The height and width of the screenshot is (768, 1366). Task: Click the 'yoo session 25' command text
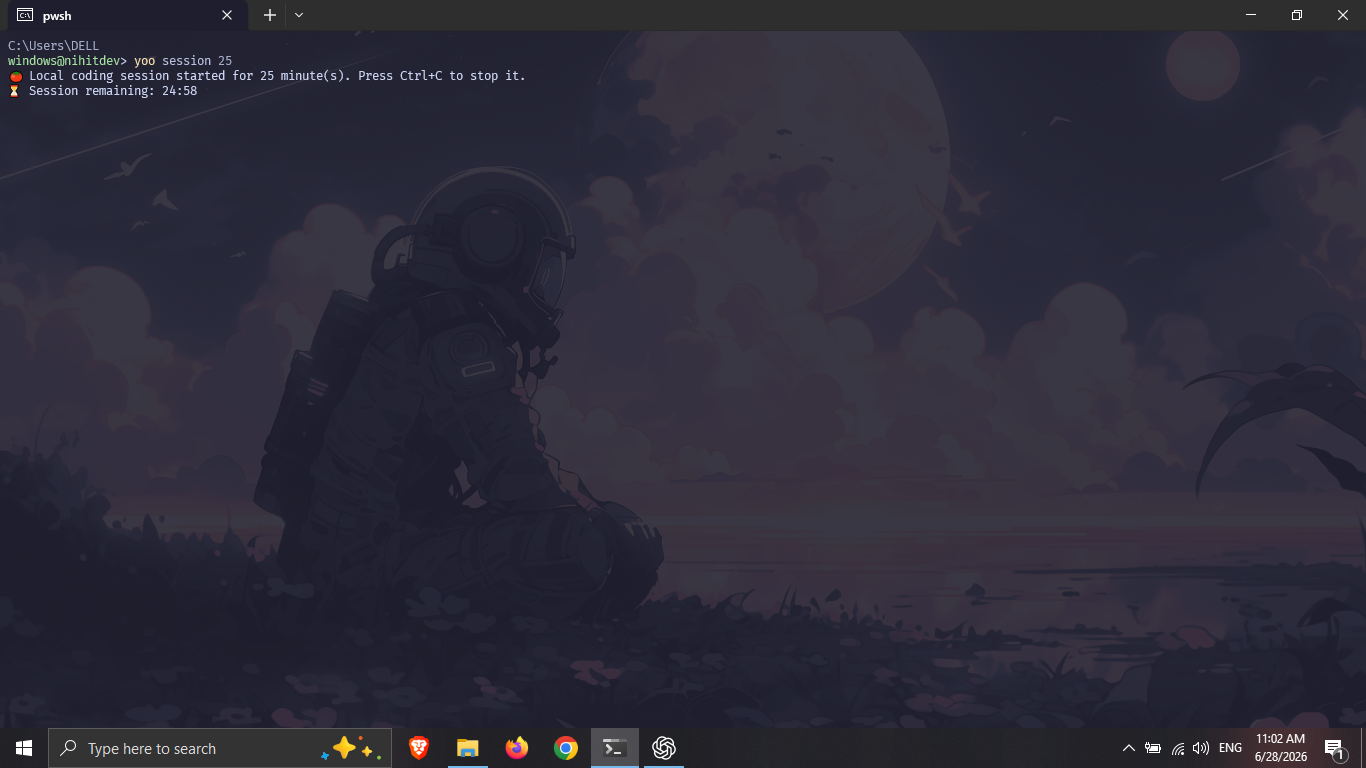pos(183,61)
